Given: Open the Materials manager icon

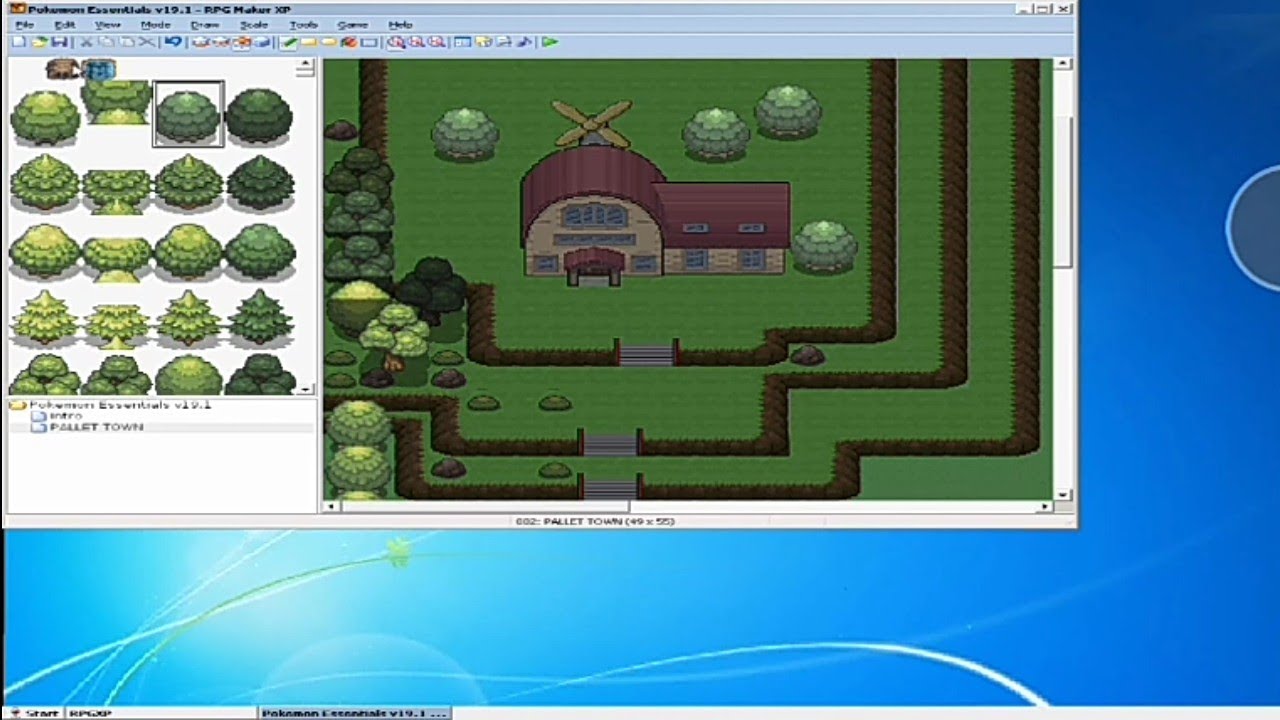Looking at the screenshot, I should (483, 42).
